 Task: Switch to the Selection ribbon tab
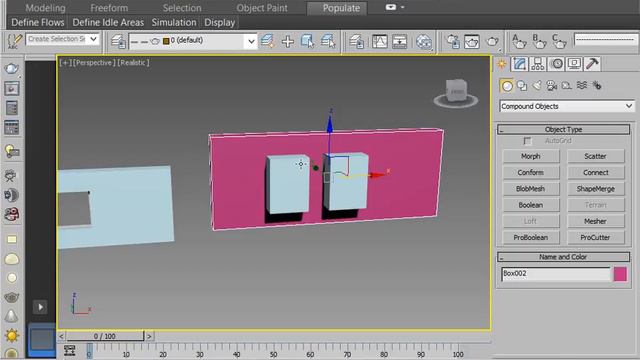182,8
